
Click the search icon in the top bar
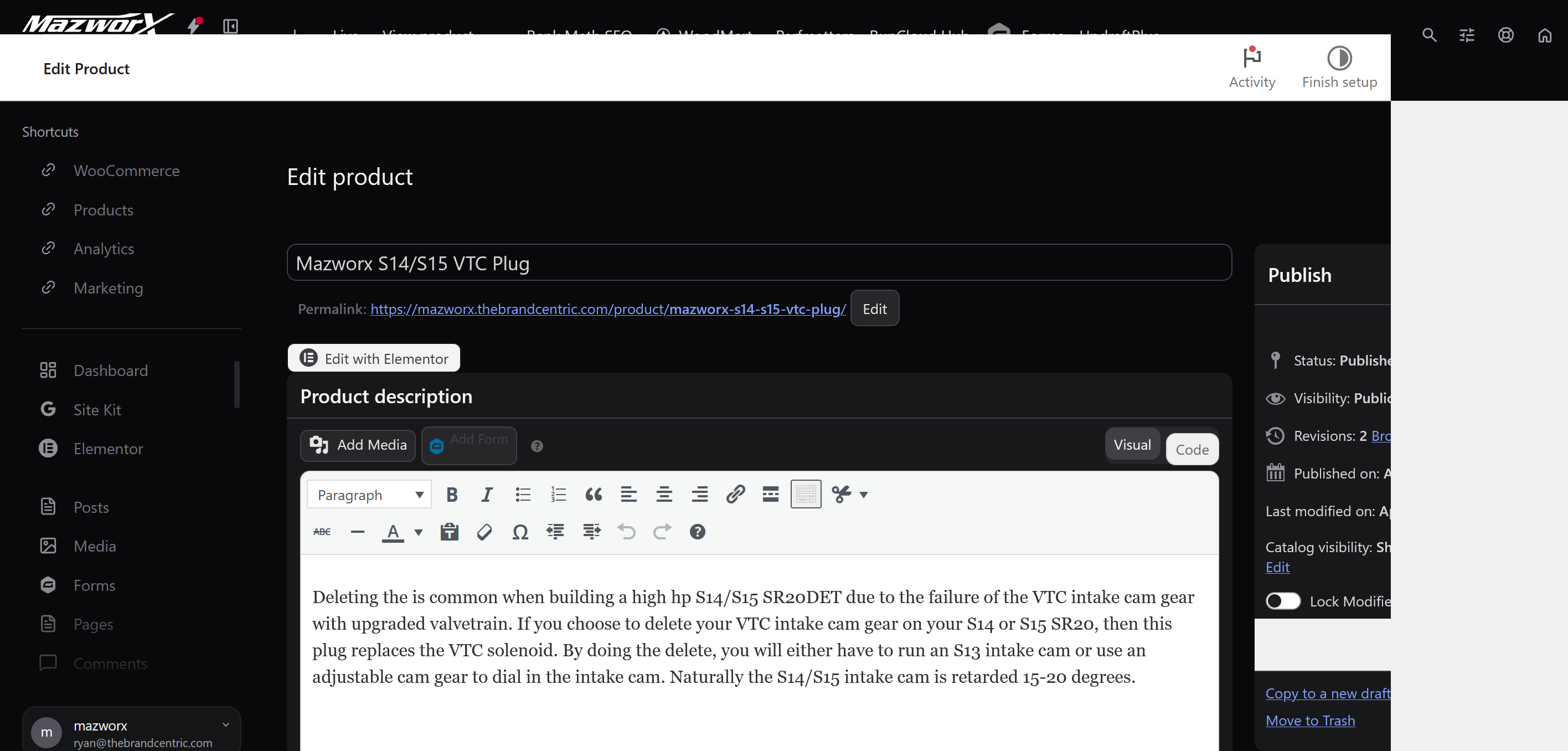click(x=1428, y=35)
